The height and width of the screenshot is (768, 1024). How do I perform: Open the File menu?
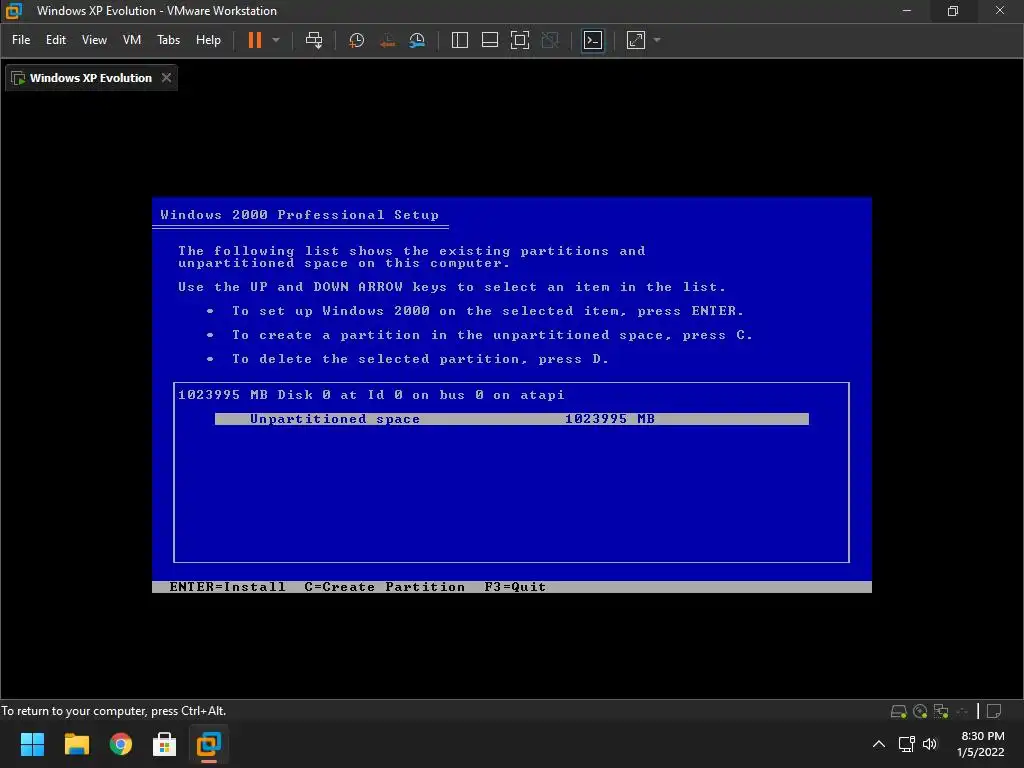[21, 40]
